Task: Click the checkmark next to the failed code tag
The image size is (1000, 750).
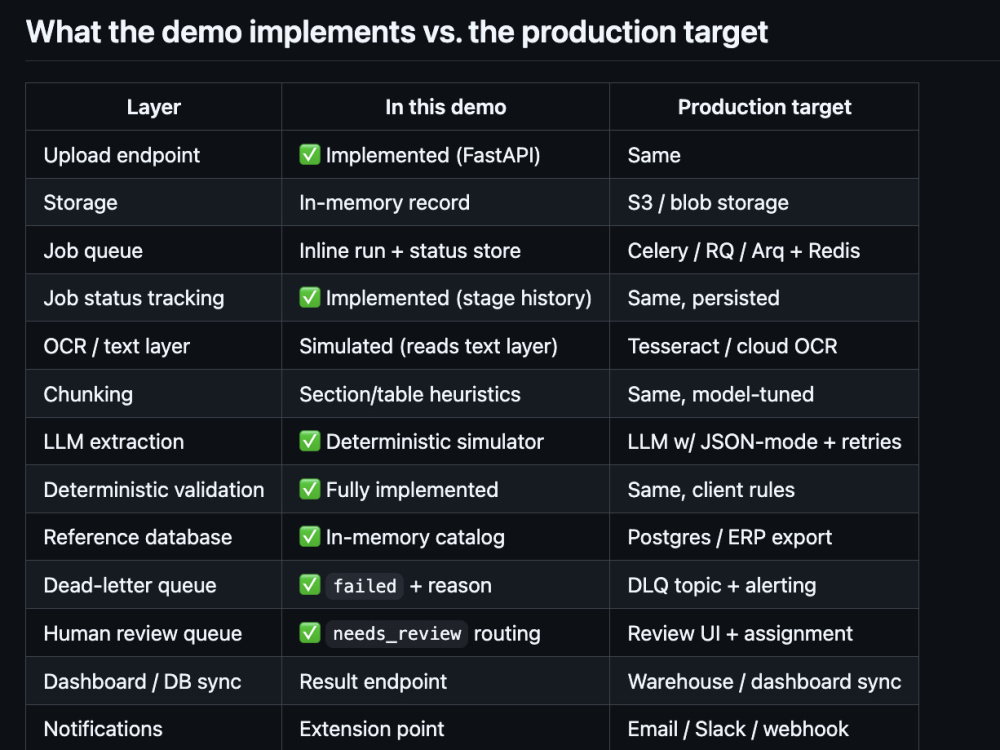Action: click(x=310, y=584)
